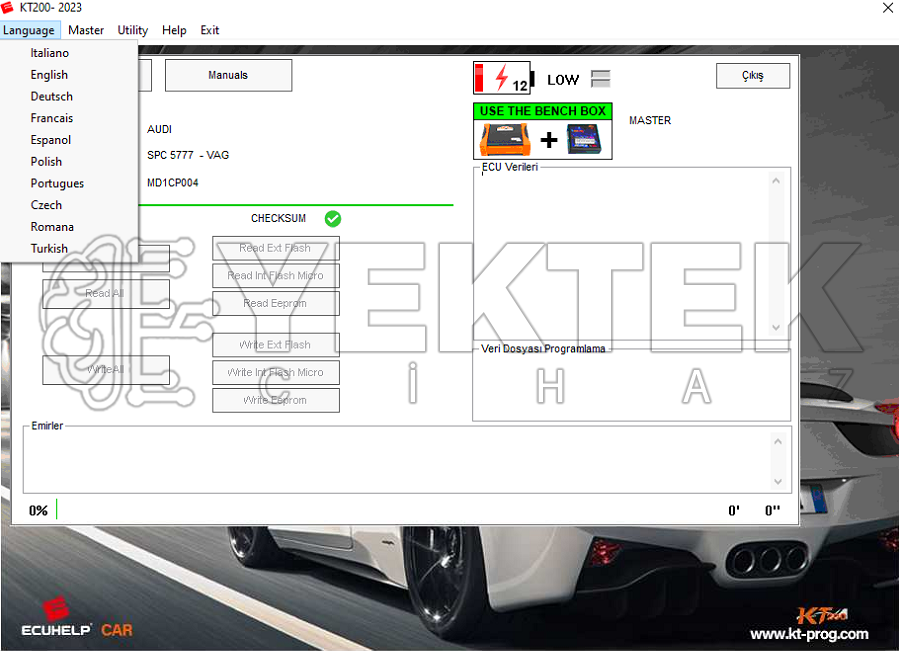899x651 pixels.
Task: Click the Read Eeprom button
Action: point(275,303)
